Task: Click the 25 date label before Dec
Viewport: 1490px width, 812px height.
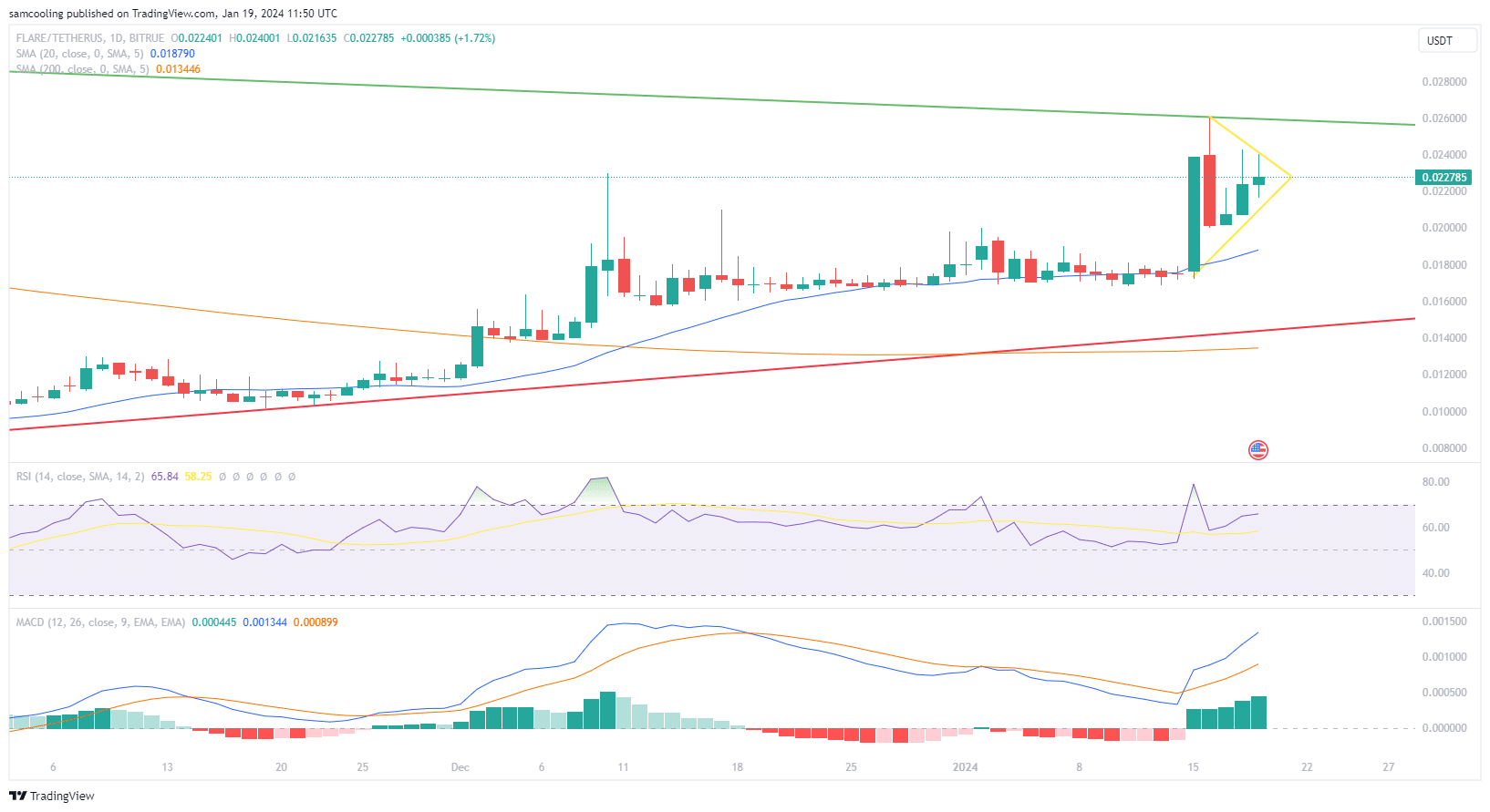Action: 363,767
